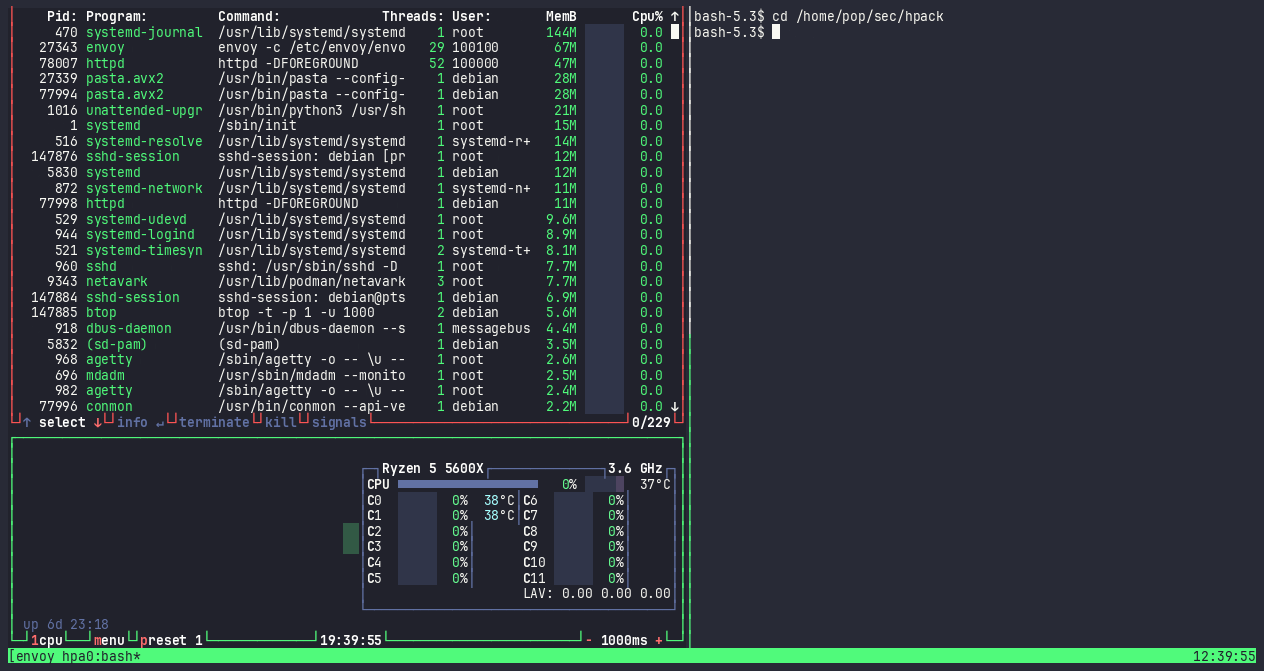This screenshot has height=671, width=1264.
Task: Select the agetty process with pid 968
Action: (342, 360)
